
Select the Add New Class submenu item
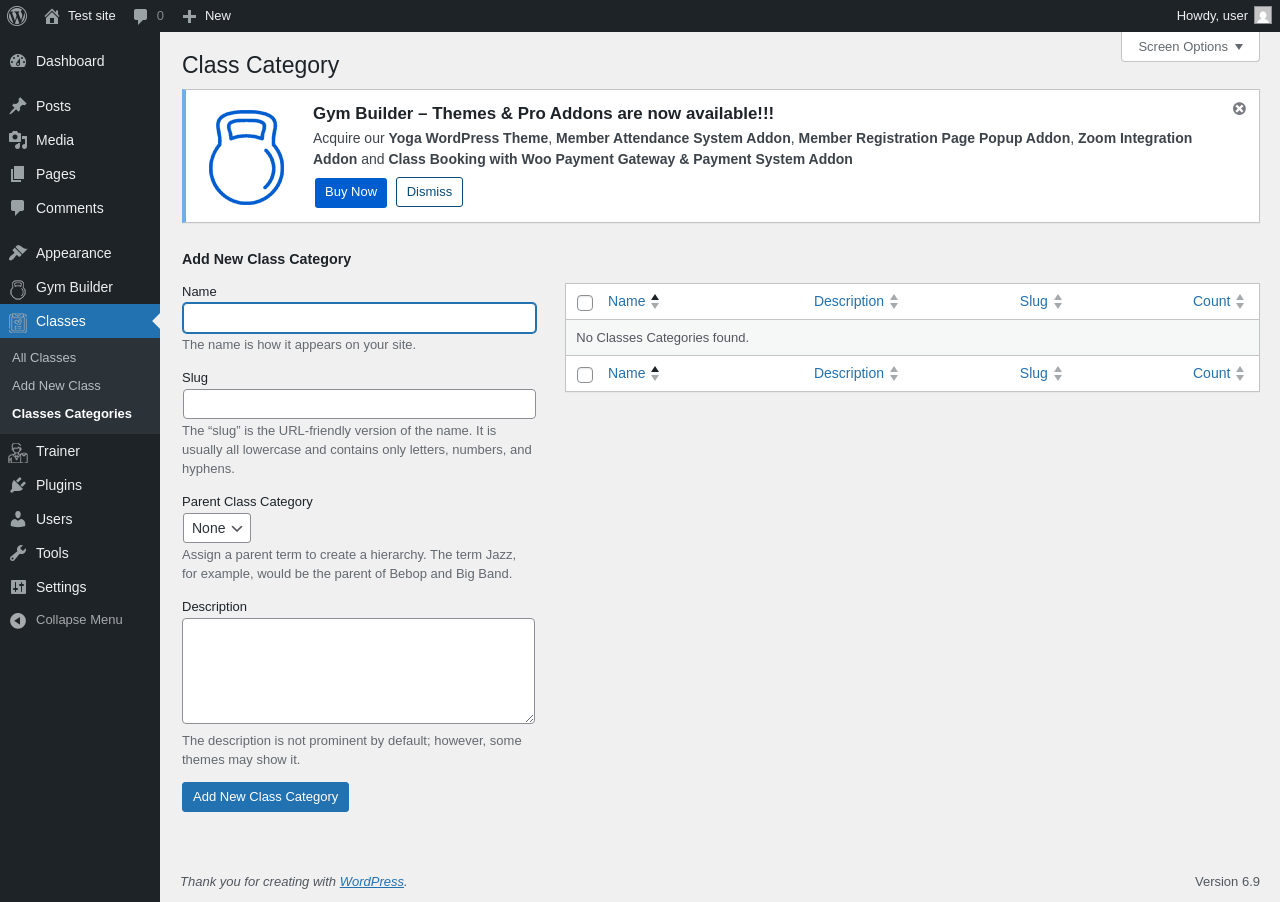[56, 386]
